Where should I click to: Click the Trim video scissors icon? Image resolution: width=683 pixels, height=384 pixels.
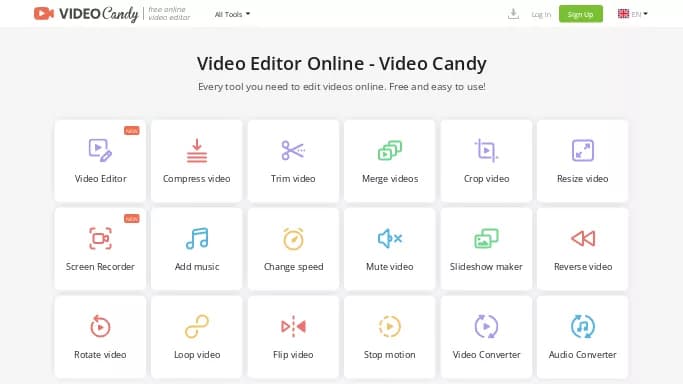pyautogui.click(x=293, y=150)
